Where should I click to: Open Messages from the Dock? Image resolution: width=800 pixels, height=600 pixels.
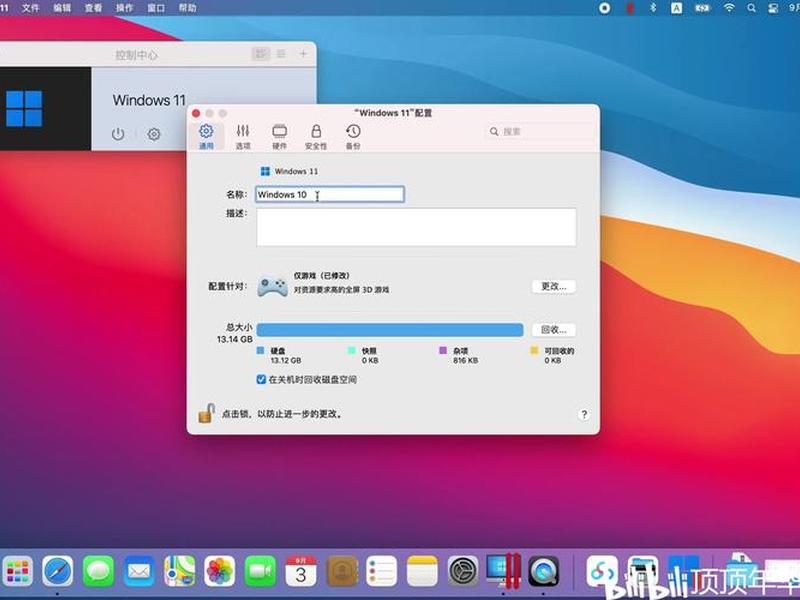[98, 571]
